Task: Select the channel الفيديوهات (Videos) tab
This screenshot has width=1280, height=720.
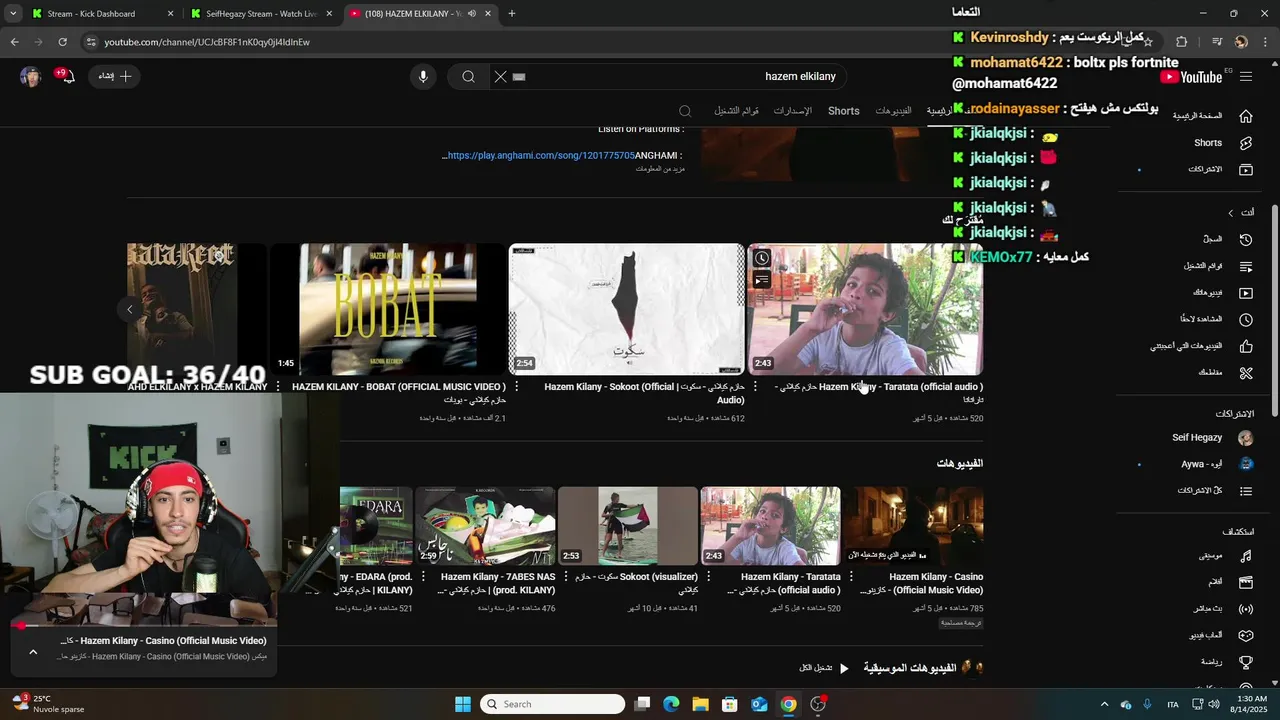Action: point(893,111)
